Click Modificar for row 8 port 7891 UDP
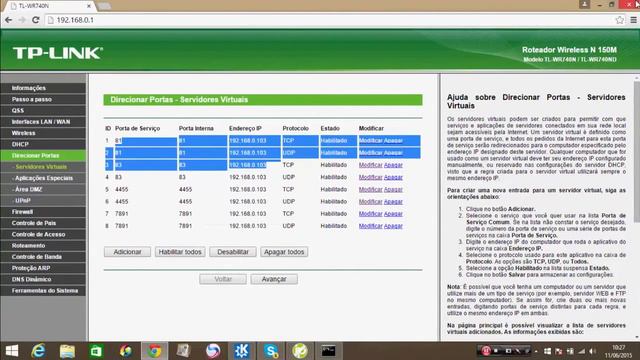 pos(371,226)
